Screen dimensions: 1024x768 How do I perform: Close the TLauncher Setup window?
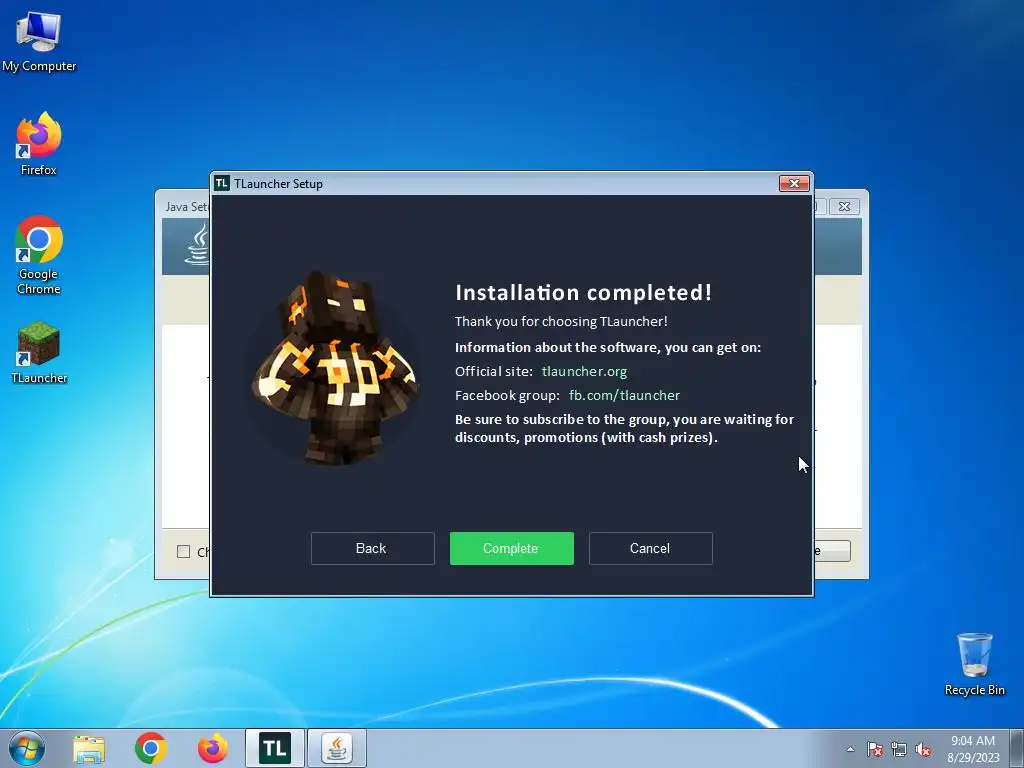[x=794, y=184]
